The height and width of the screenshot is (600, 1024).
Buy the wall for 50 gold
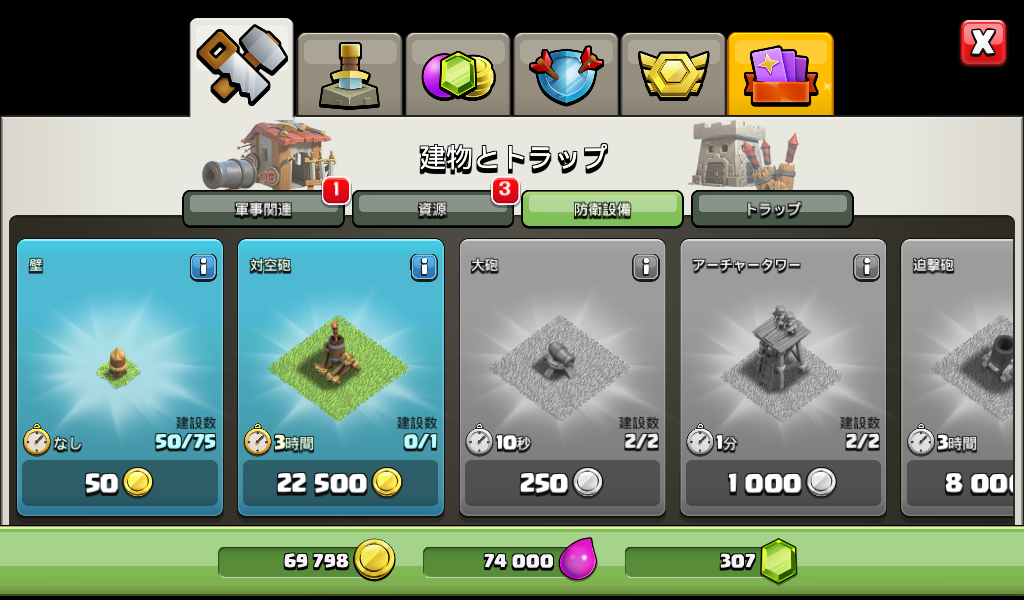coord(120,483)
